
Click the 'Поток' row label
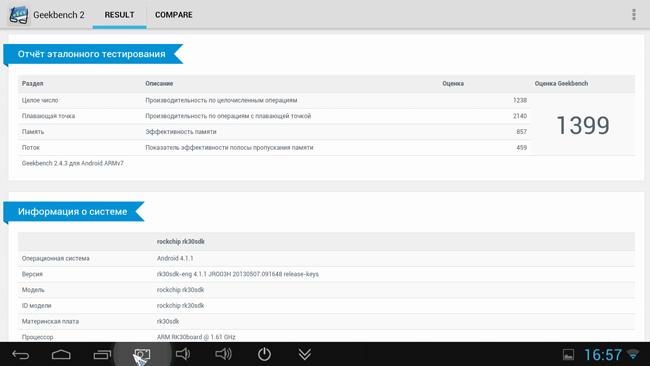(31, 148)
